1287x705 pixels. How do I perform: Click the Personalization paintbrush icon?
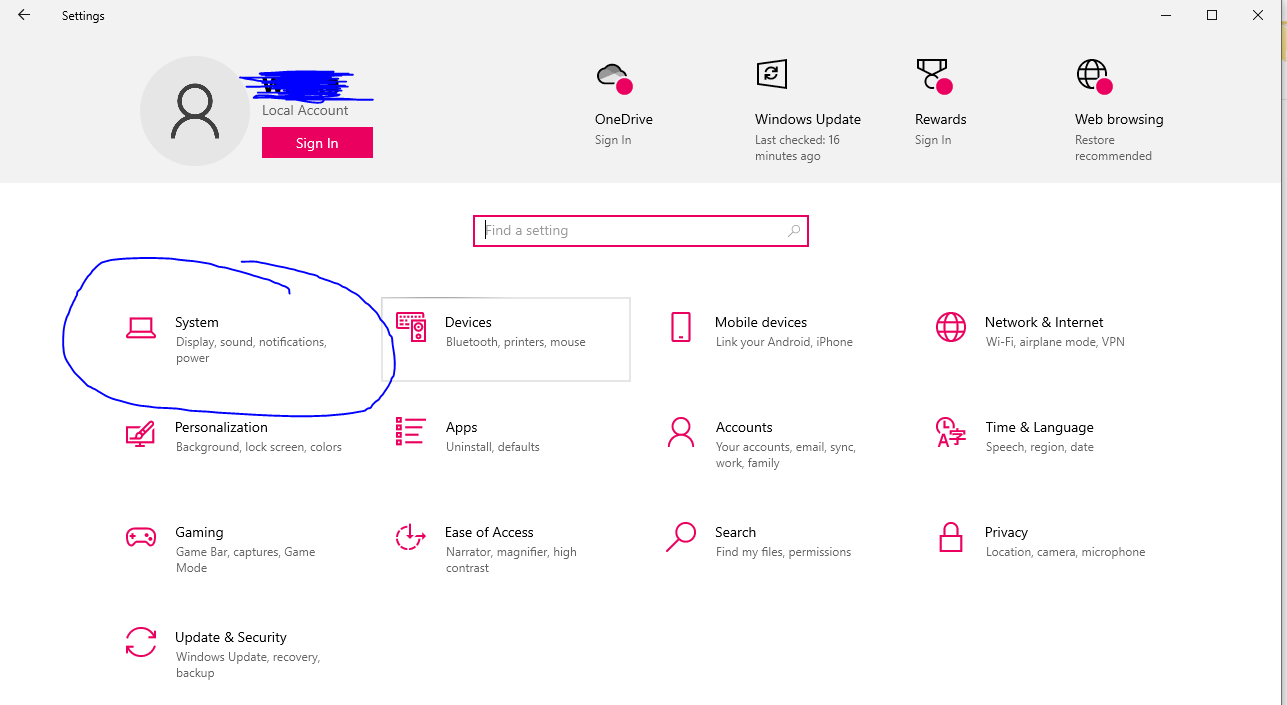[141, 433]
